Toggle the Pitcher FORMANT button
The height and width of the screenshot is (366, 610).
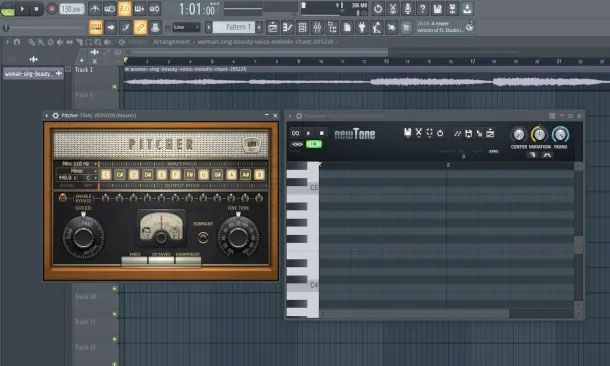[x=203, y=237]
